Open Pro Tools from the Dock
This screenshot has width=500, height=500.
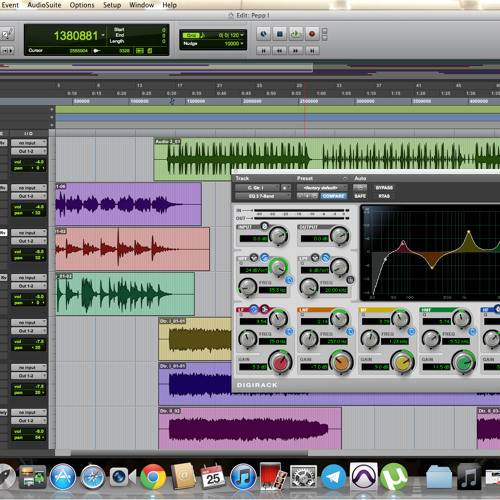363,477
